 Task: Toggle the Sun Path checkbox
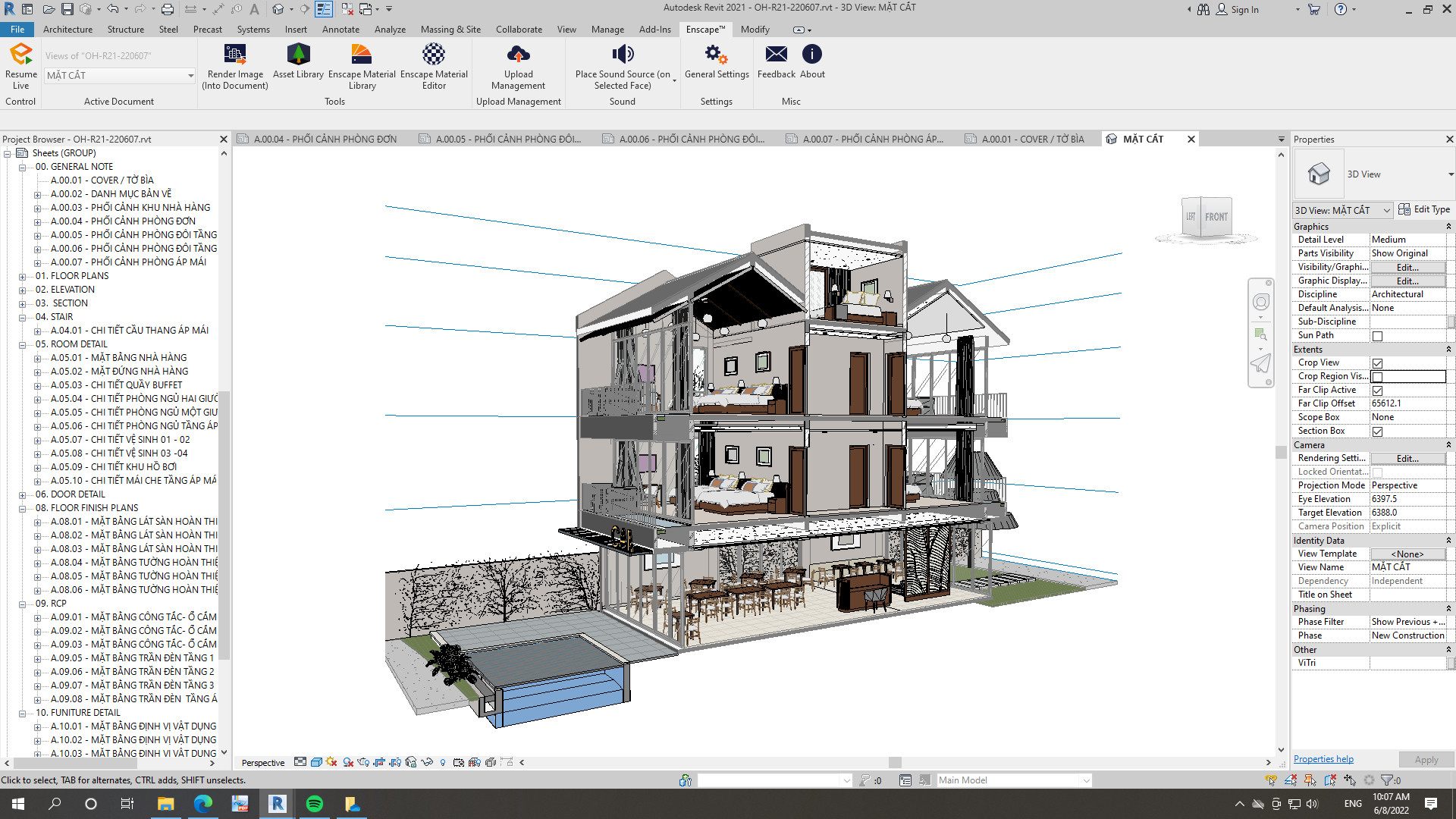point(1377,336)
